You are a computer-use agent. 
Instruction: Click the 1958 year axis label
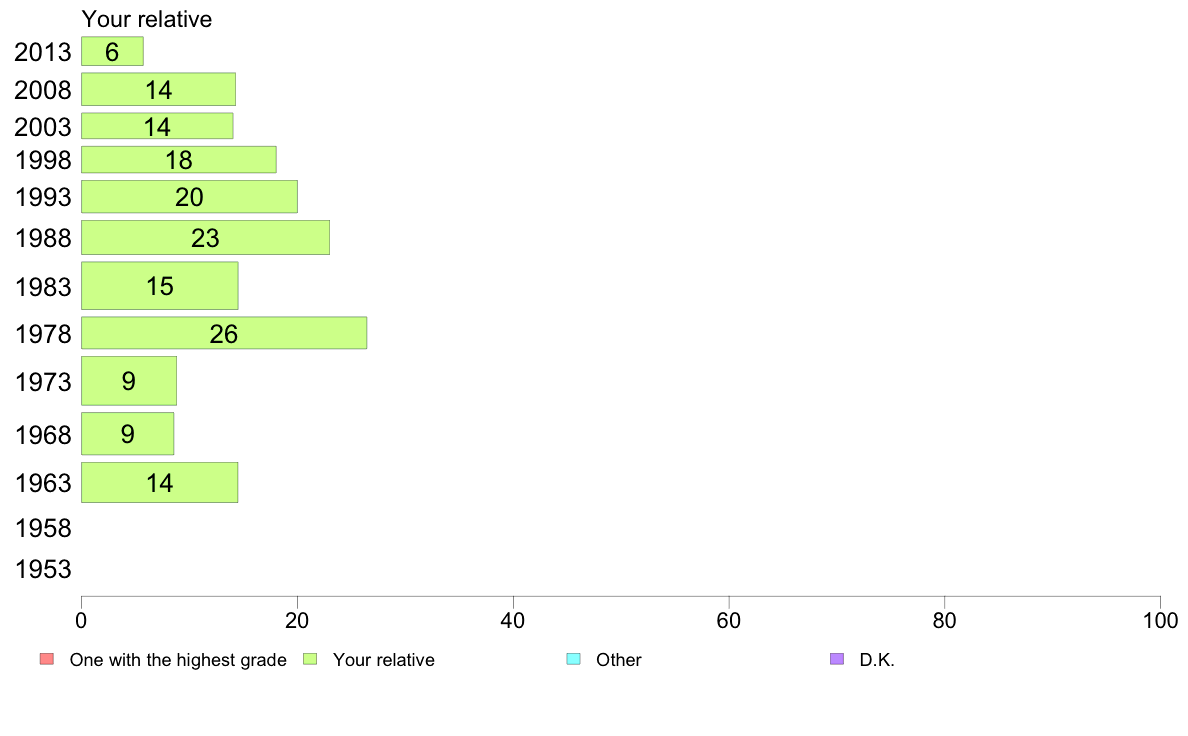click(x=43, y=528)
